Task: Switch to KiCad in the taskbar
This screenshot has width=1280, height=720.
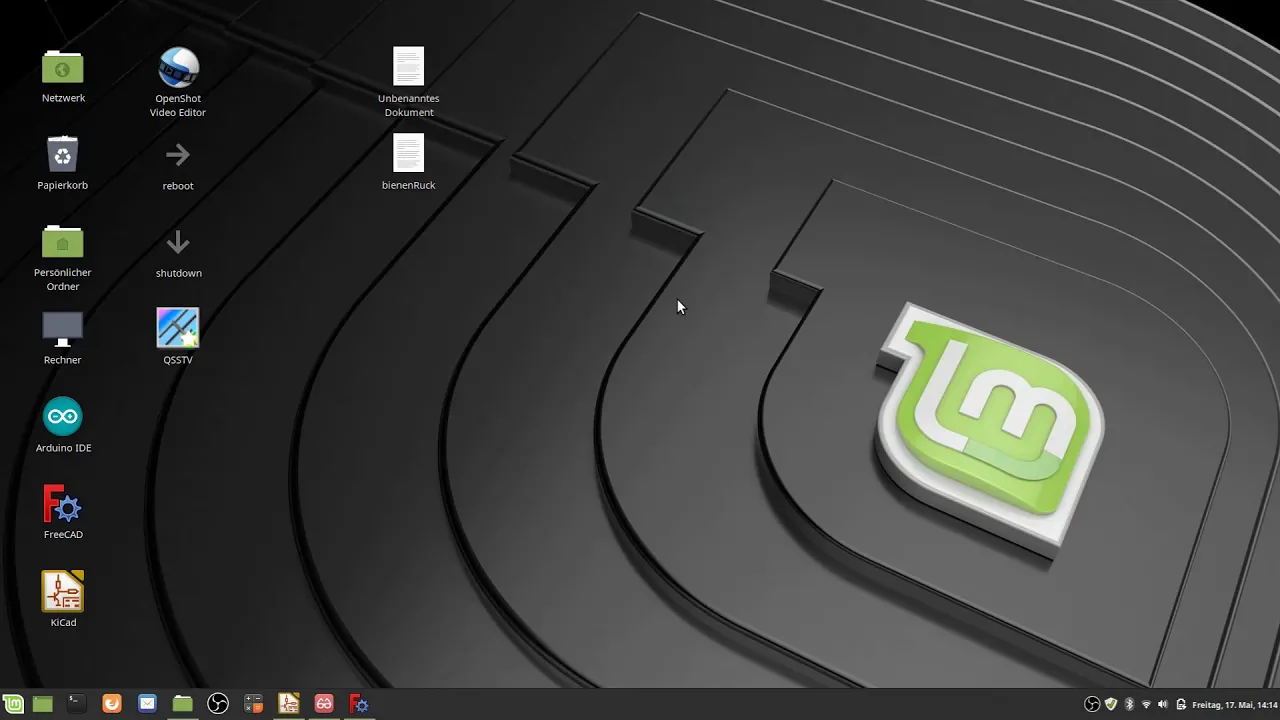Action: point(288,704)
